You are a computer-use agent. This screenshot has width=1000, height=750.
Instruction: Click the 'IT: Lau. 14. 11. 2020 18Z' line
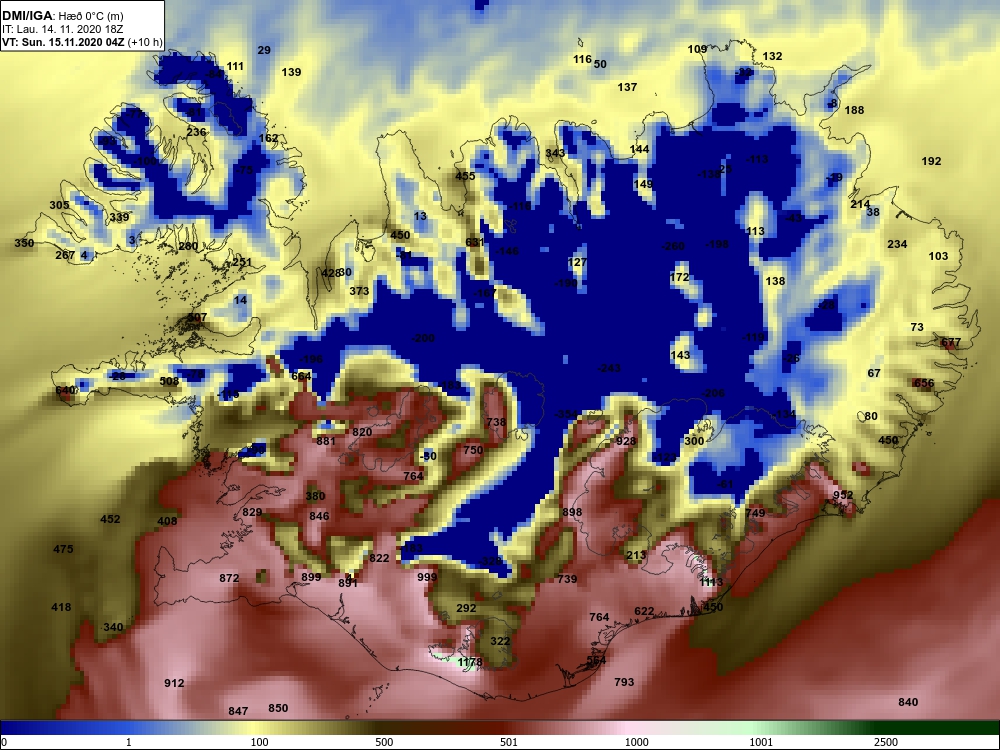[56, 29]
